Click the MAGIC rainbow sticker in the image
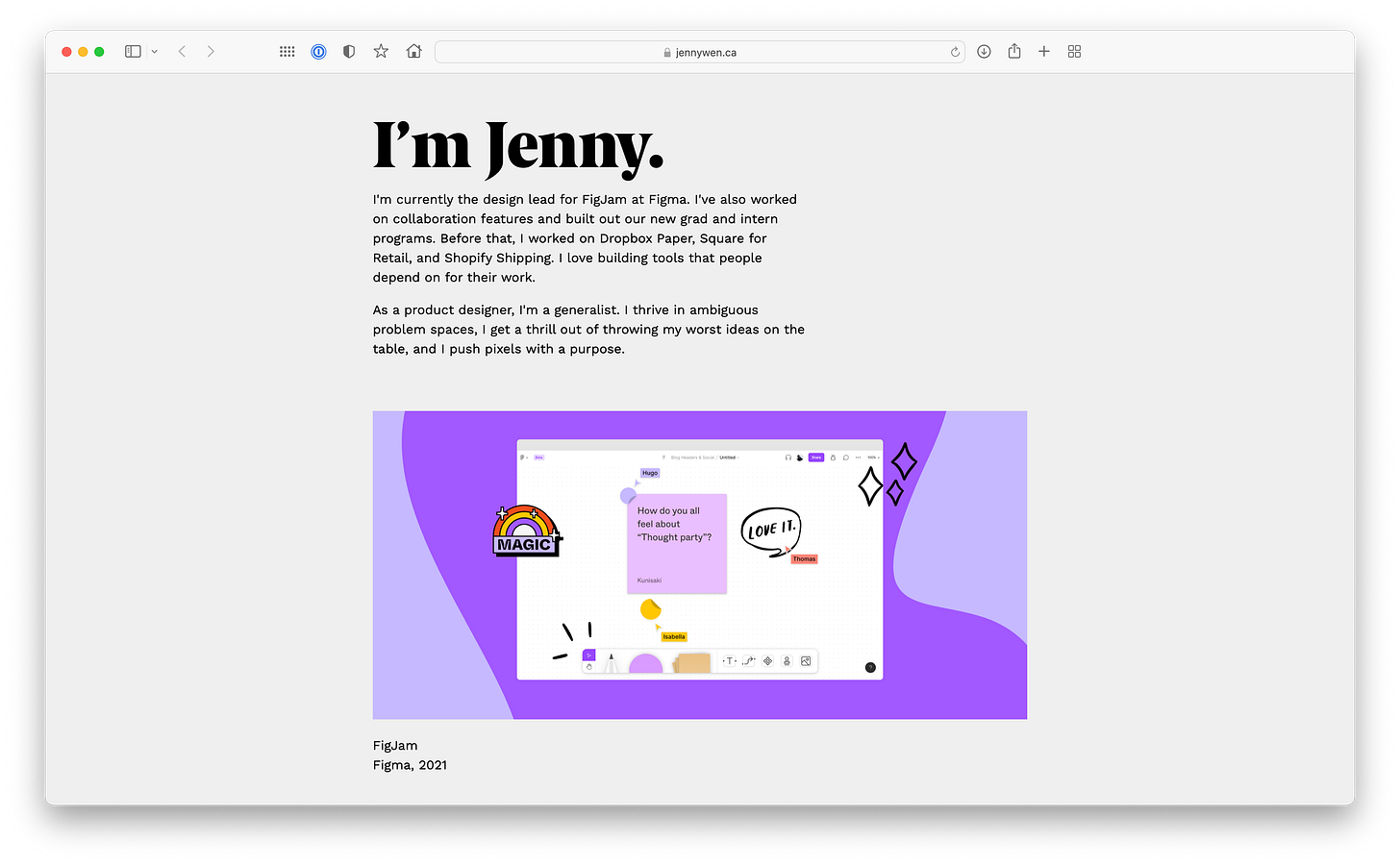This screenshot has height=865, width=1400. coord(526,531)
